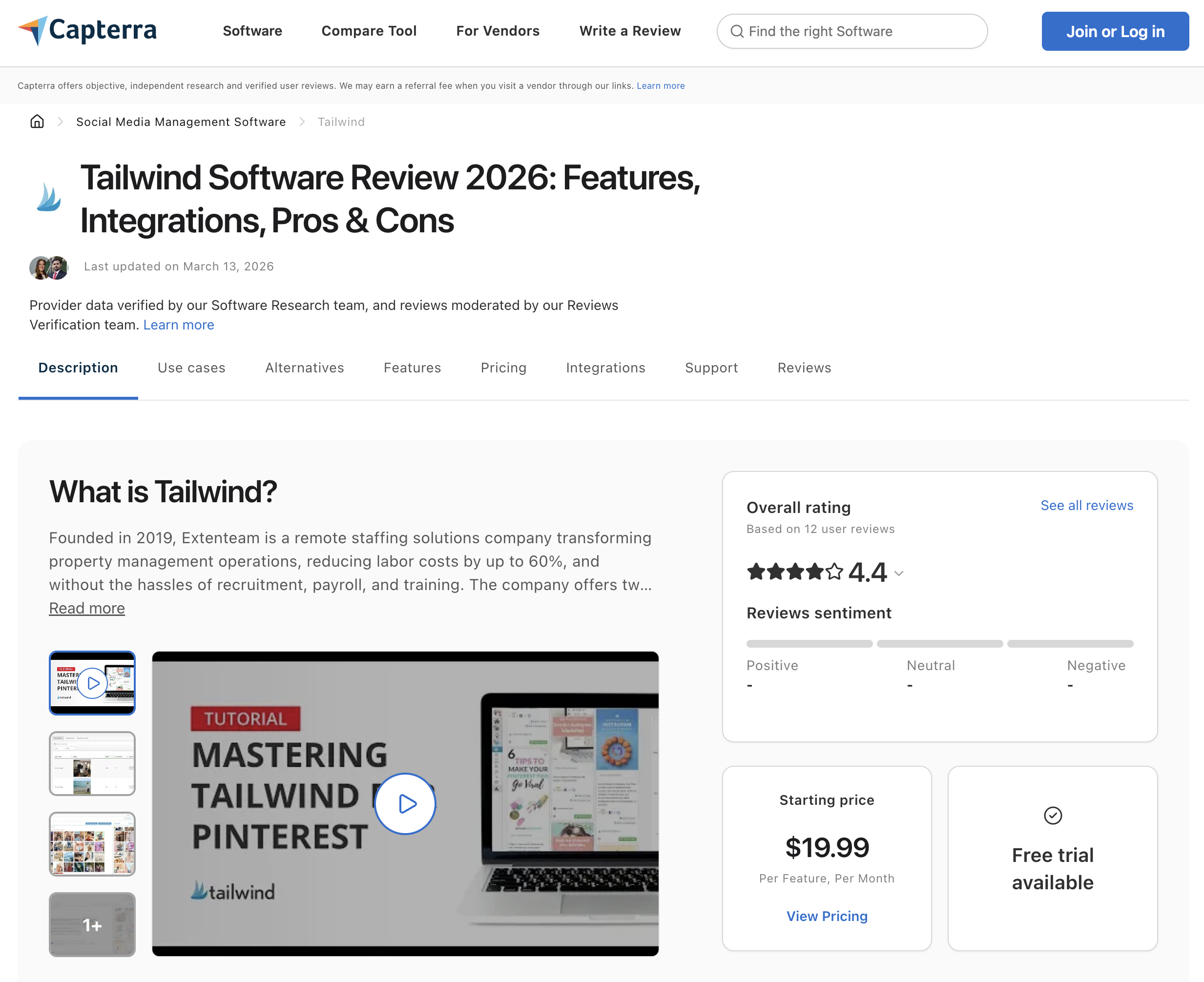Switch to the Pricing tab
Image resolution: width=1204 pixels, height=982 pixels.
pyautogui.click(x=503, y=368)
